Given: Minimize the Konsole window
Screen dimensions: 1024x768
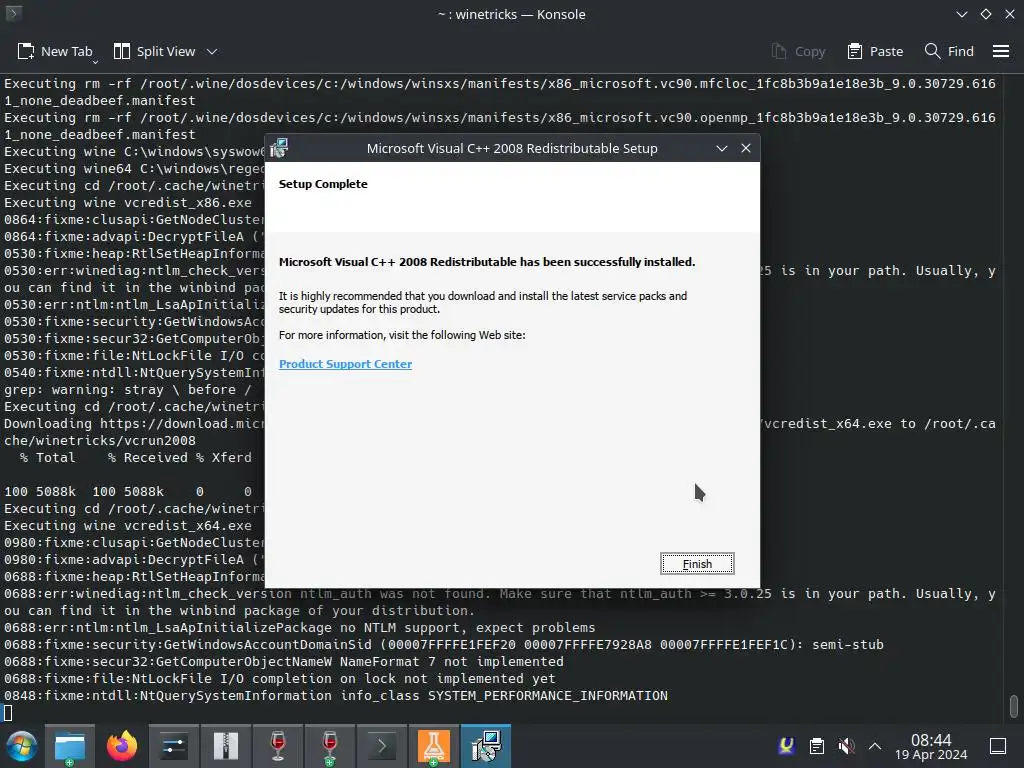Looking at the screenshot, I should coord(961,14).
